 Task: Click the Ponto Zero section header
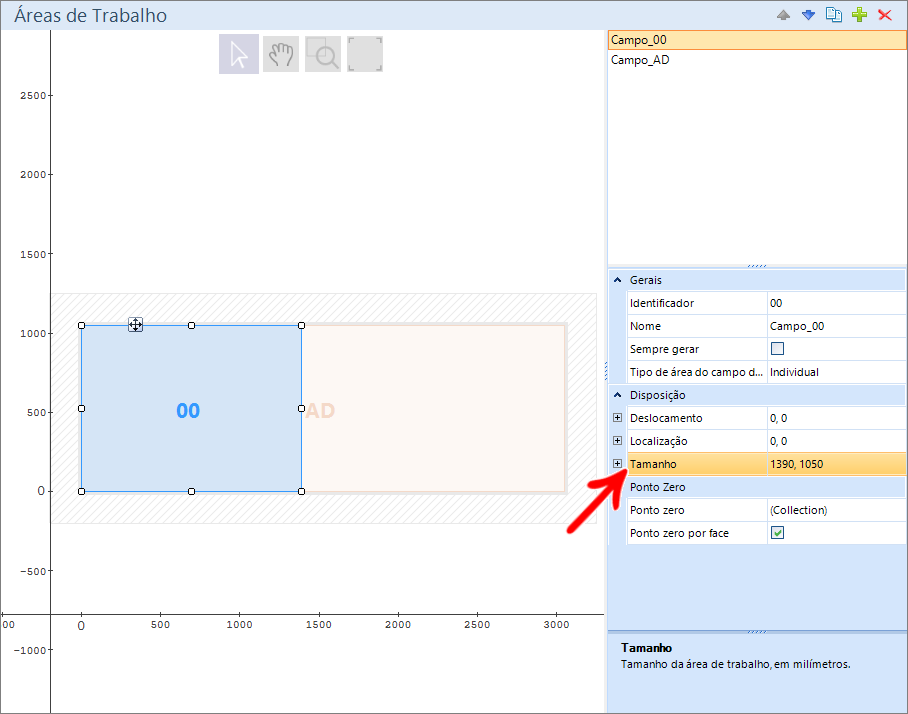pyautogui.click(x=766, y=487)
